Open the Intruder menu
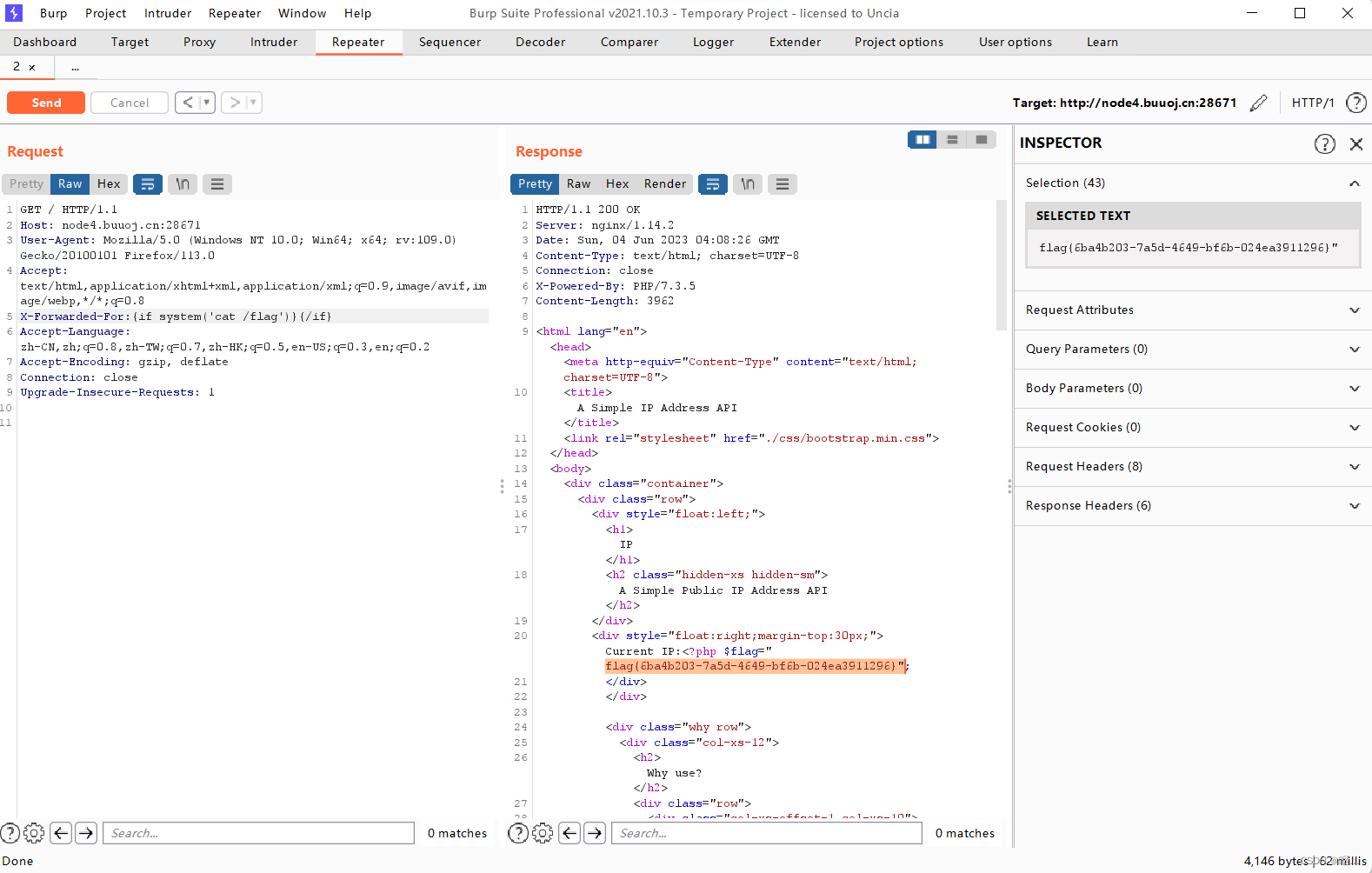The image size is (1372, 873). point(168,13)
